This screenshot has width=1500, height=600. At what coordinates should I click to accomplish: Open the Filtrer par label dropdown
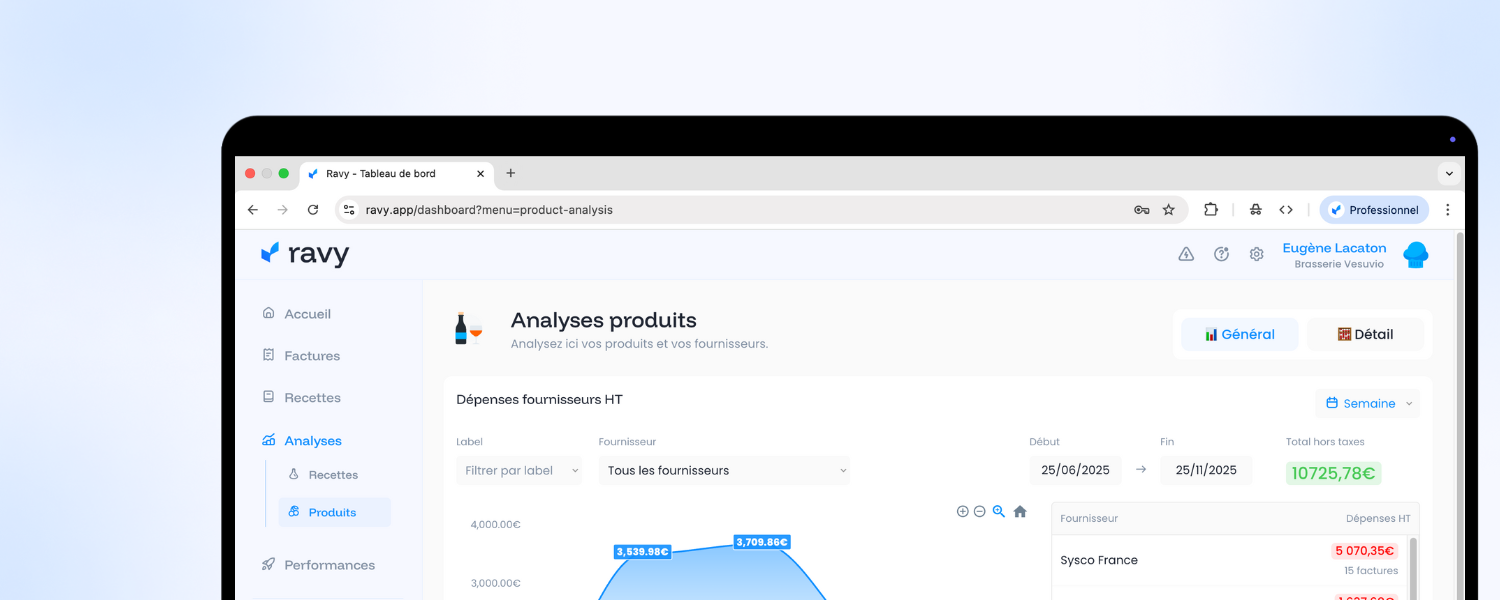518,470
